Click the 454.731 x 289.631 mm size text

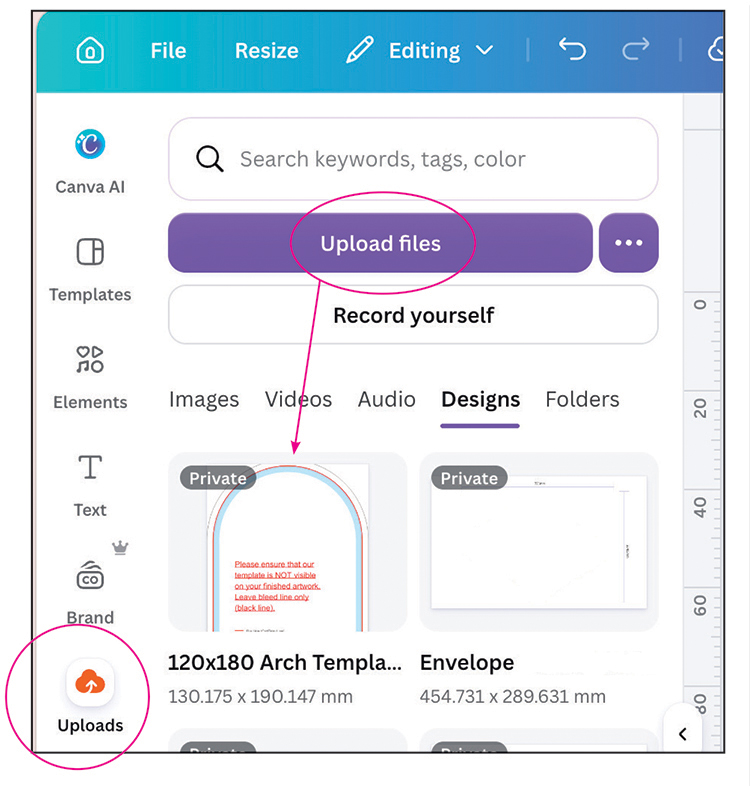[x=512, y=696]
